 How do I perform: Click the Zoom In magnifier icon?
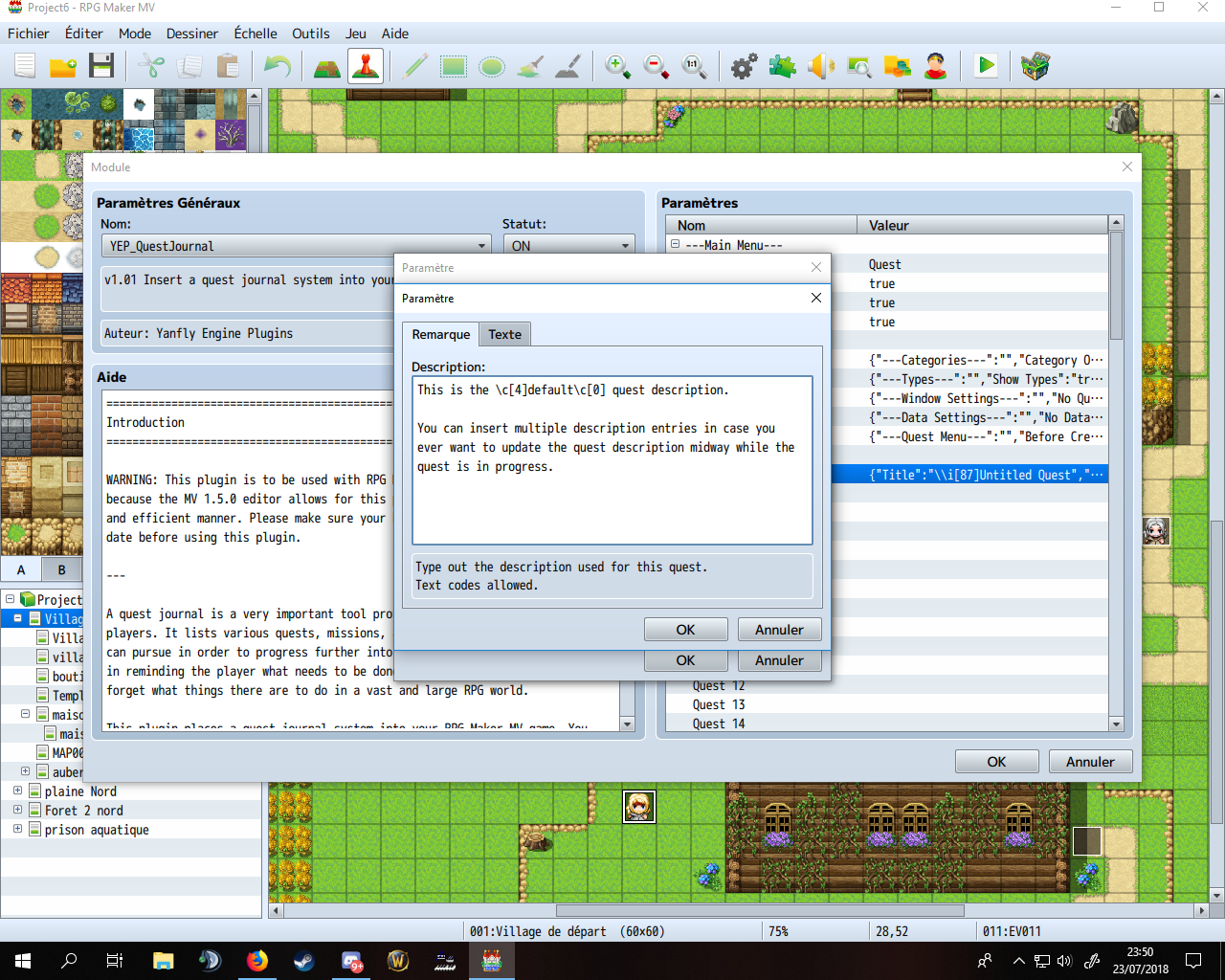click(x=617, y=66)
